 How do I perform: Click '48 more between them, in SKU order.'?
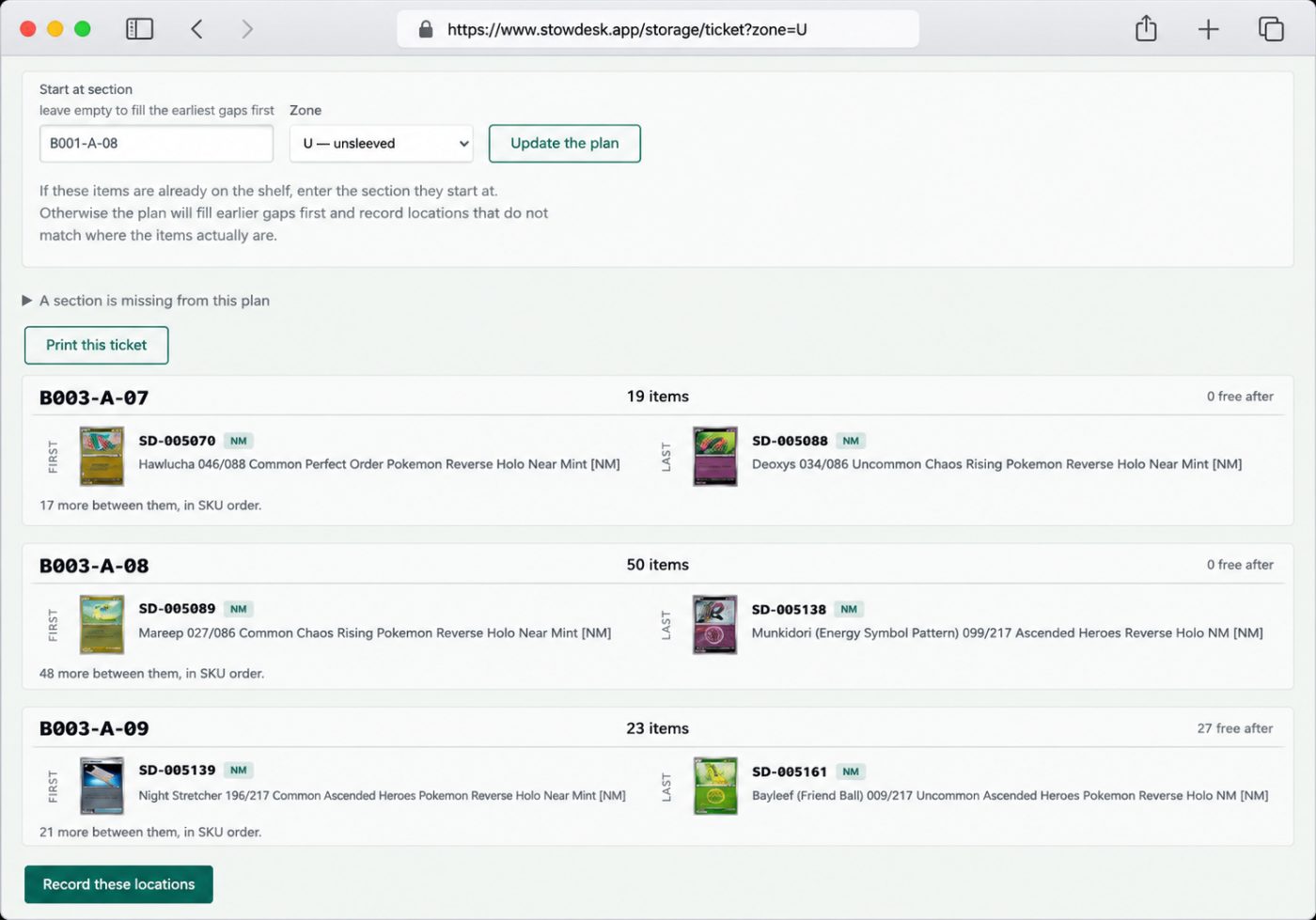(x=152, y=674)
